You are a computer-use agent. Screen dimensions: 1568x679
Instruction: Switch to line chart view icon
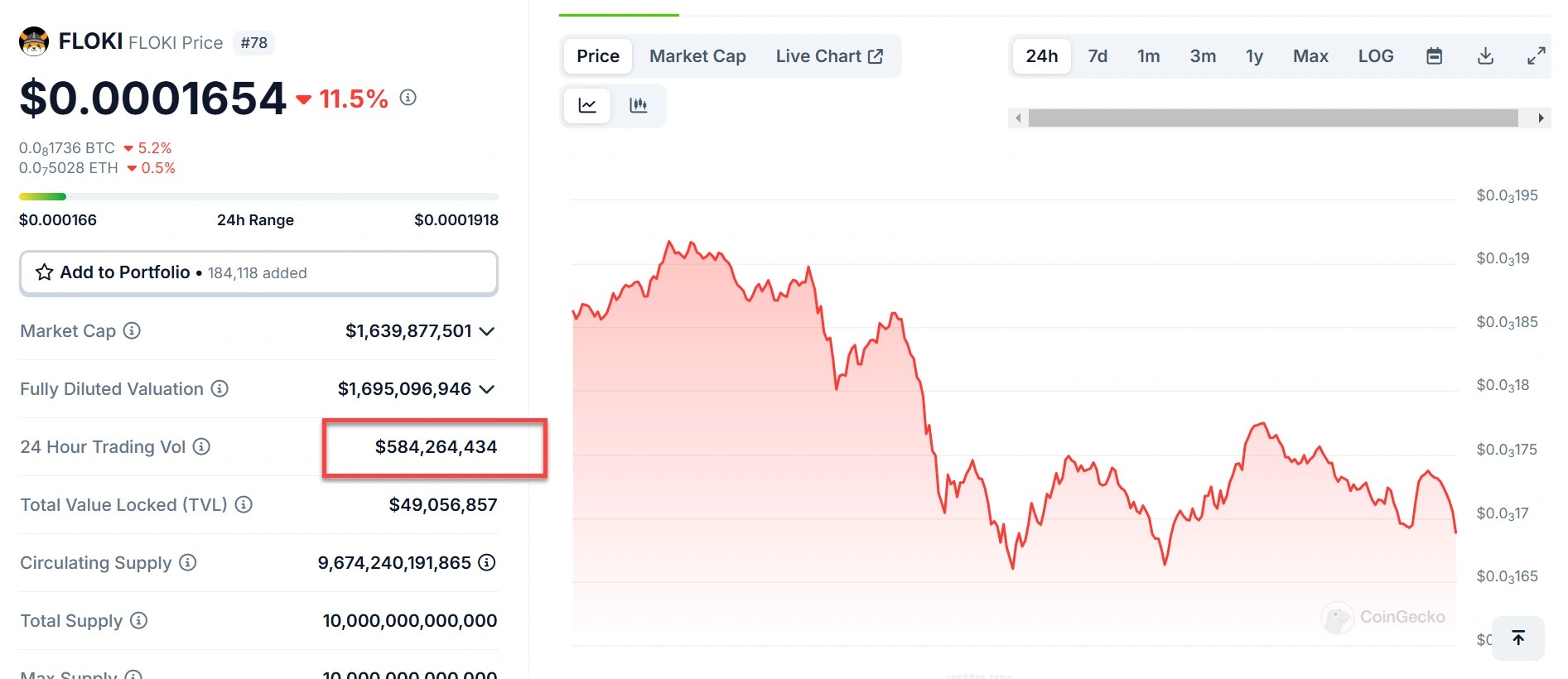[587, 105]
